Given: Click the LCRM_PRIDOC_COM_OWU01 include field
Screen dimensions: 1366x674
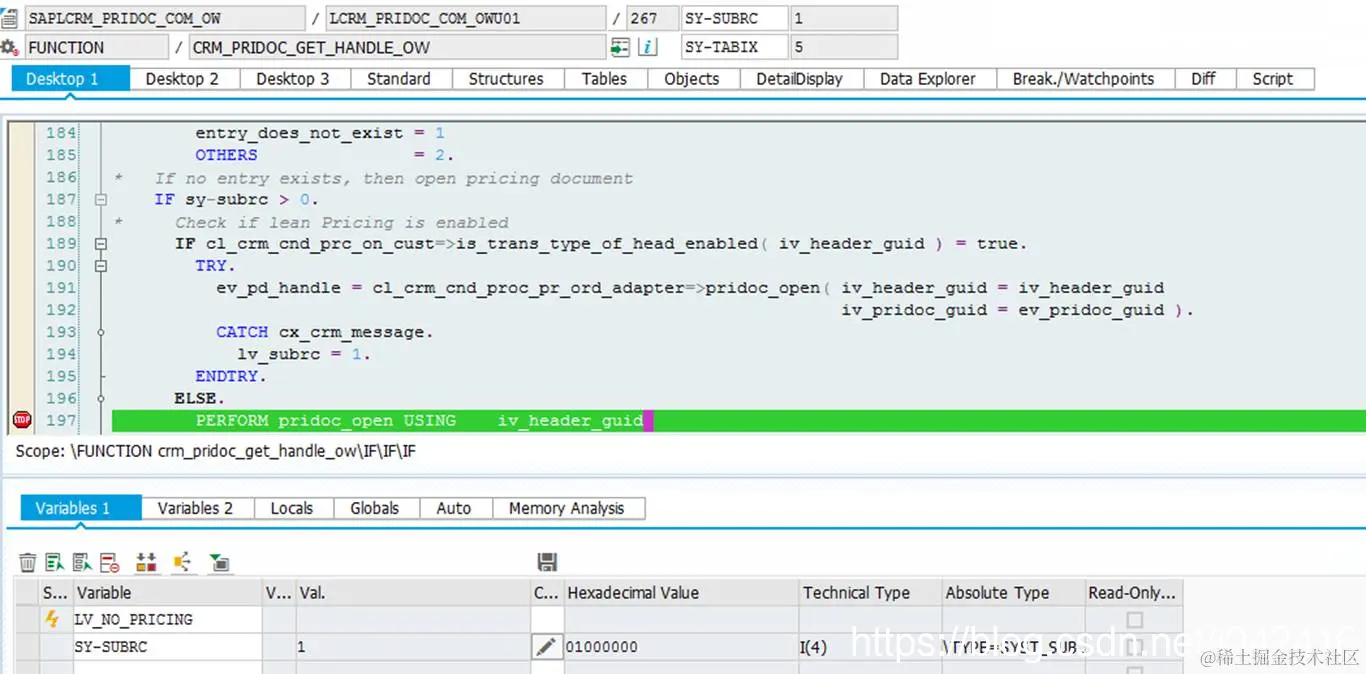Looking at the screenshot, I should pyautogui.click(x=466, y=18).
